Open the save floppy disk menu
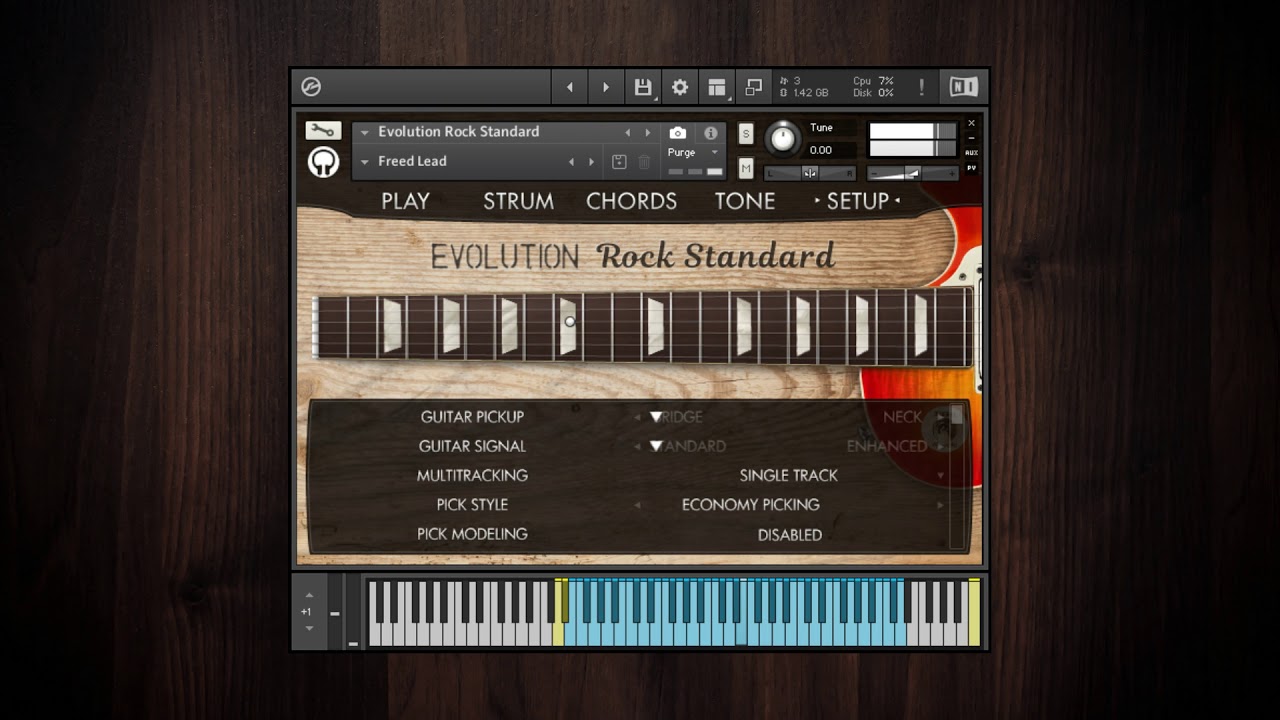1280x720 pixels. 643,87
